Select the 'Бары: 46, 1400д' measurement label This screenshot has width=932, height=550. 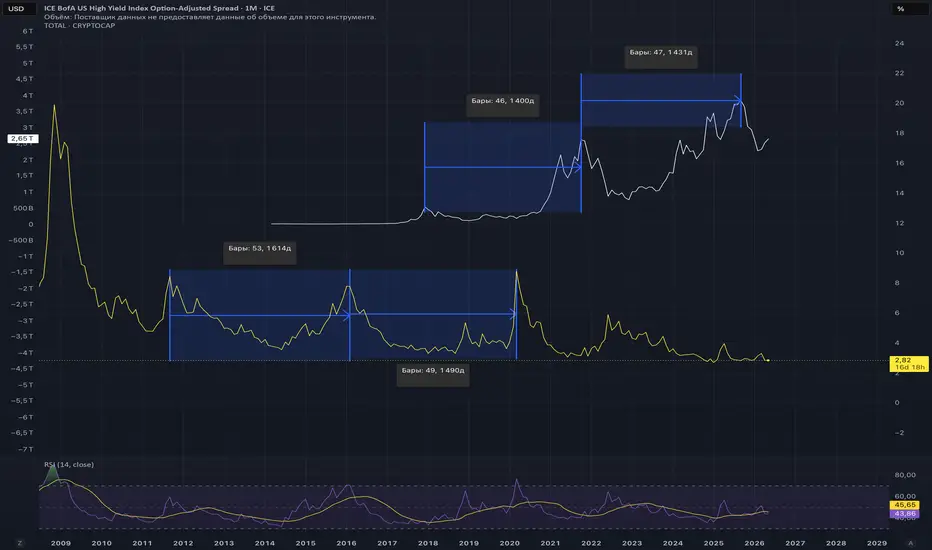coord(503,100)
